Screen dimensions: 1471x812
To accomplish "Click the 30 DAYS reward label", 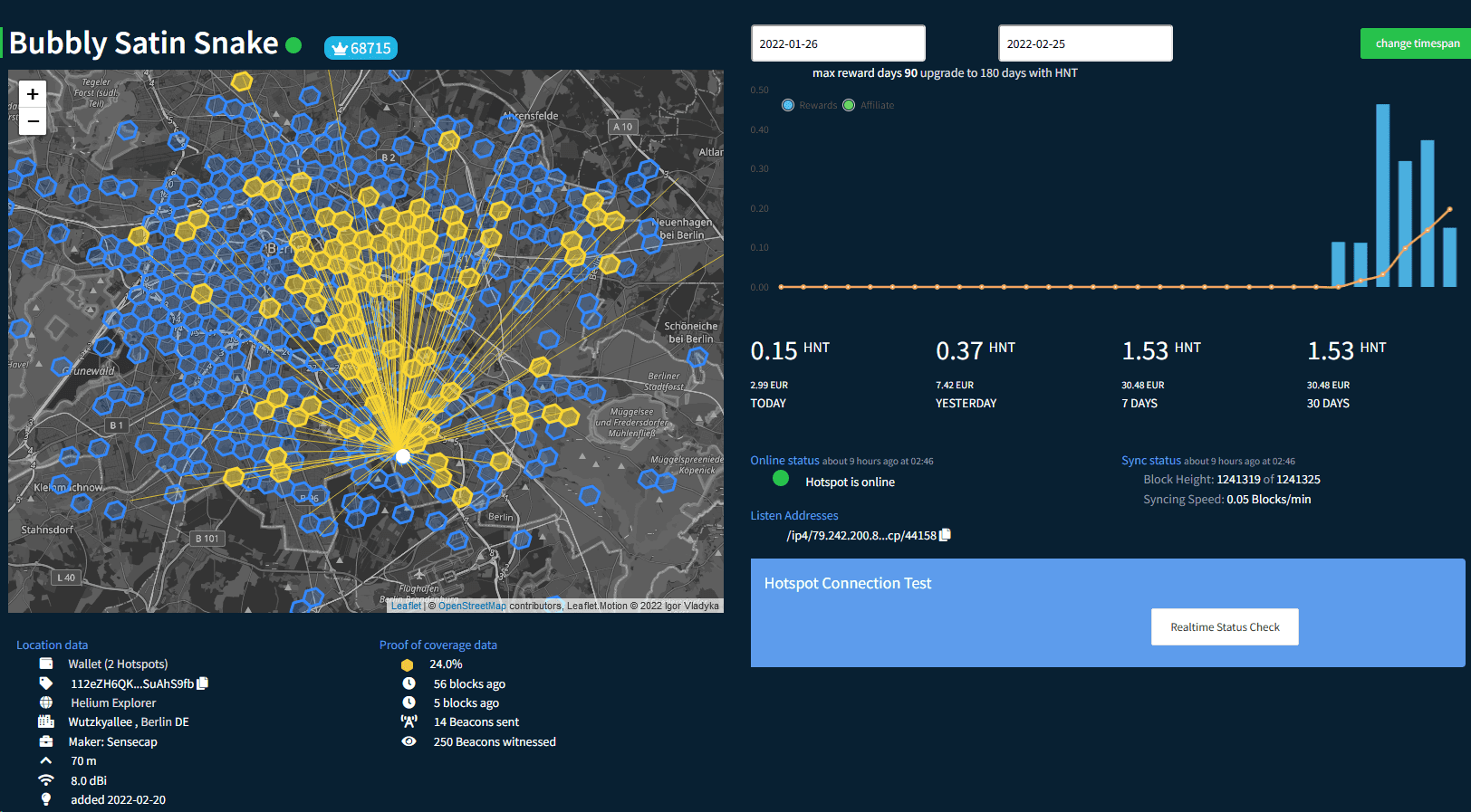I will coord(1328,403).
